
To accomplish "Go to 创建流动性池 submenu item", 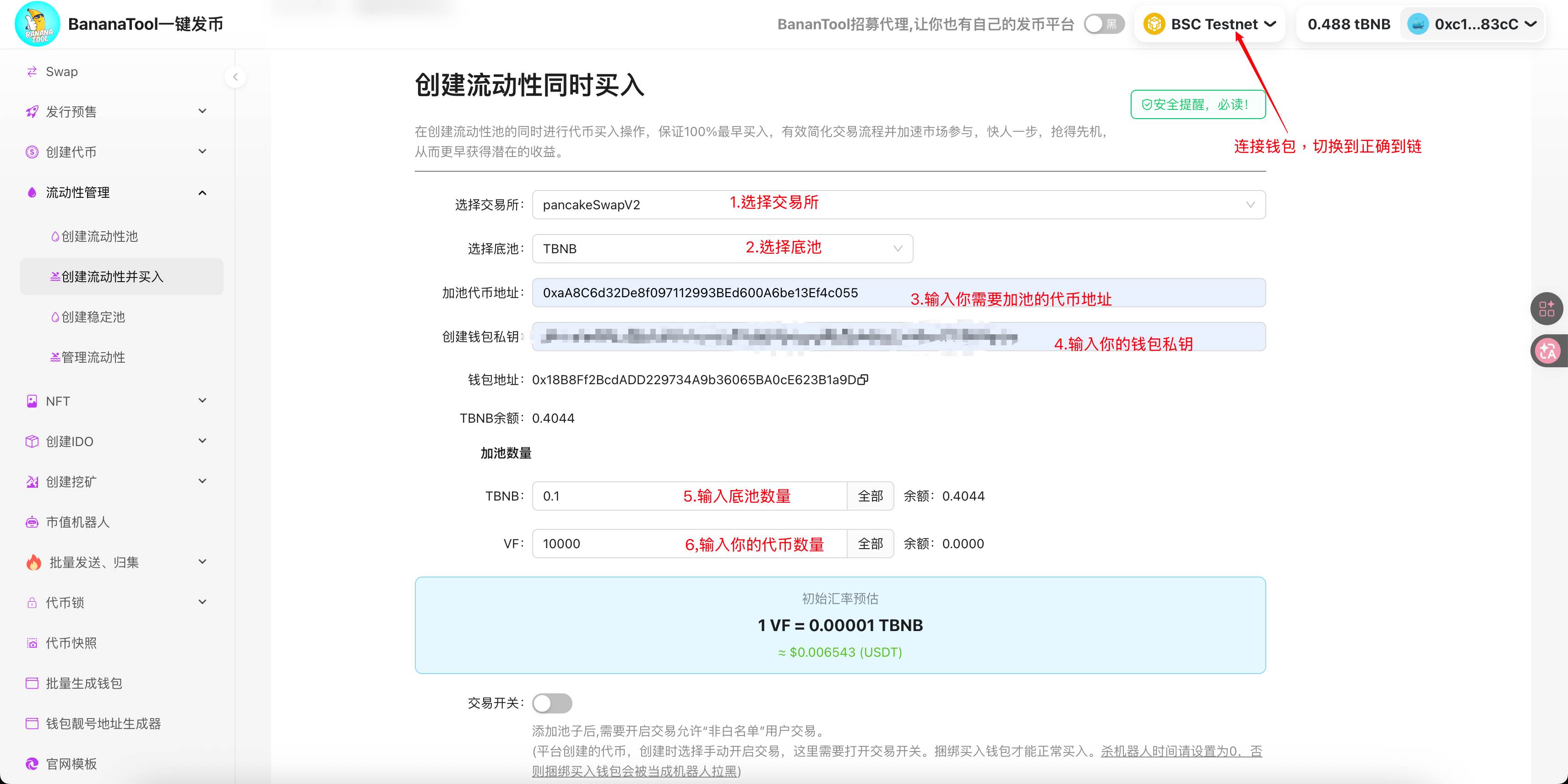I will coord(99,236).
